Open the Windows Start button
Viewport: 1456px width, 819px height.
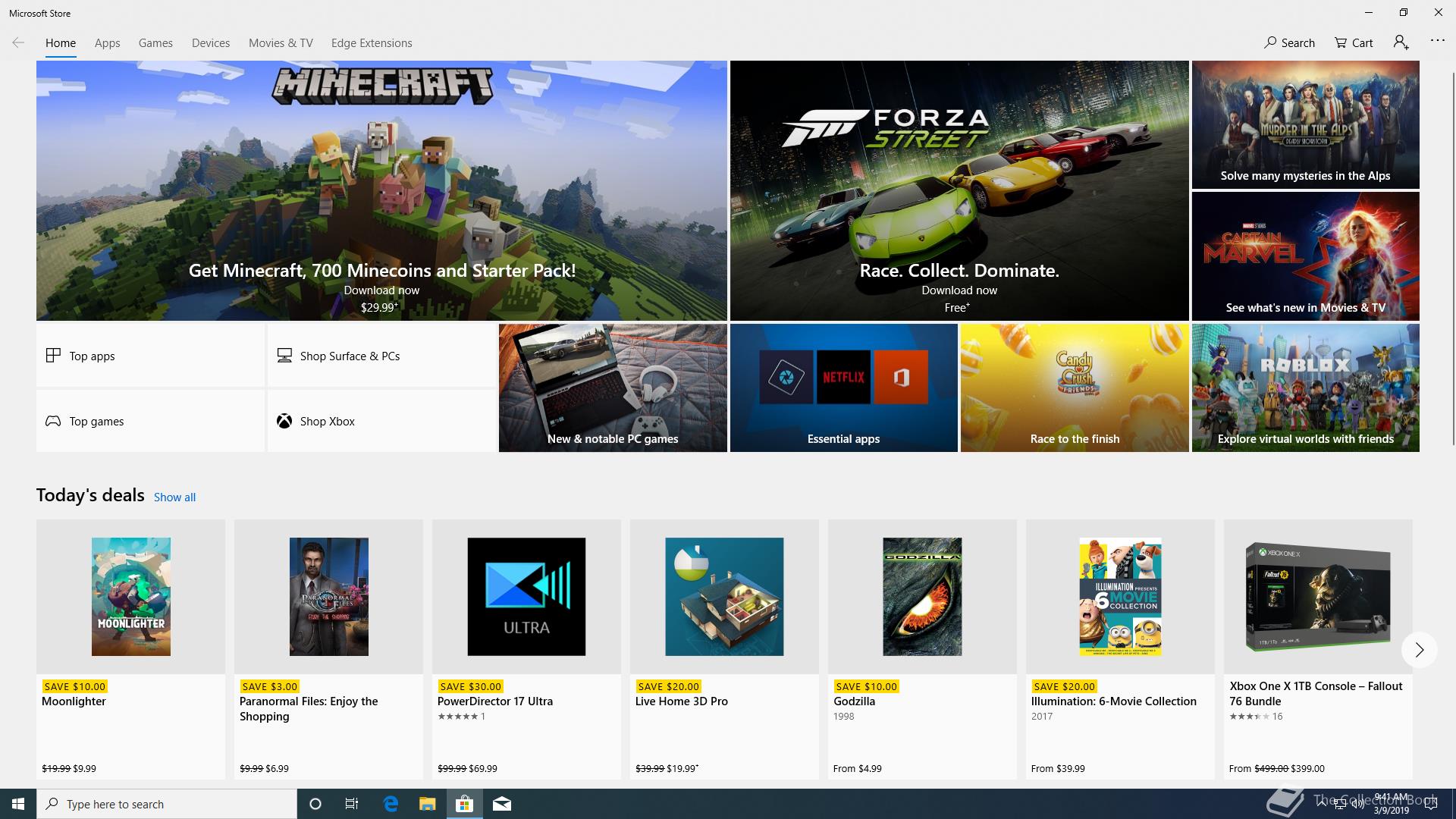point(18,804)
